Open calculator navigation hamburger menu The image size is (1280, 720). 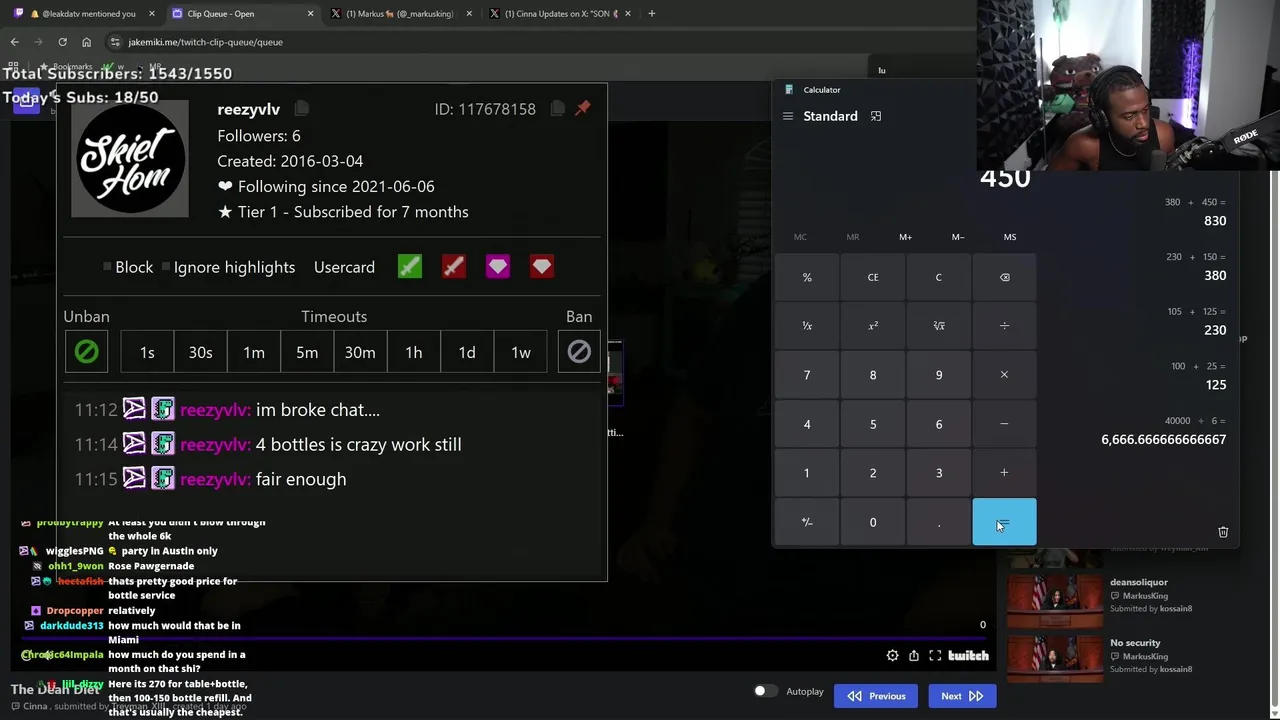(788, 116)
